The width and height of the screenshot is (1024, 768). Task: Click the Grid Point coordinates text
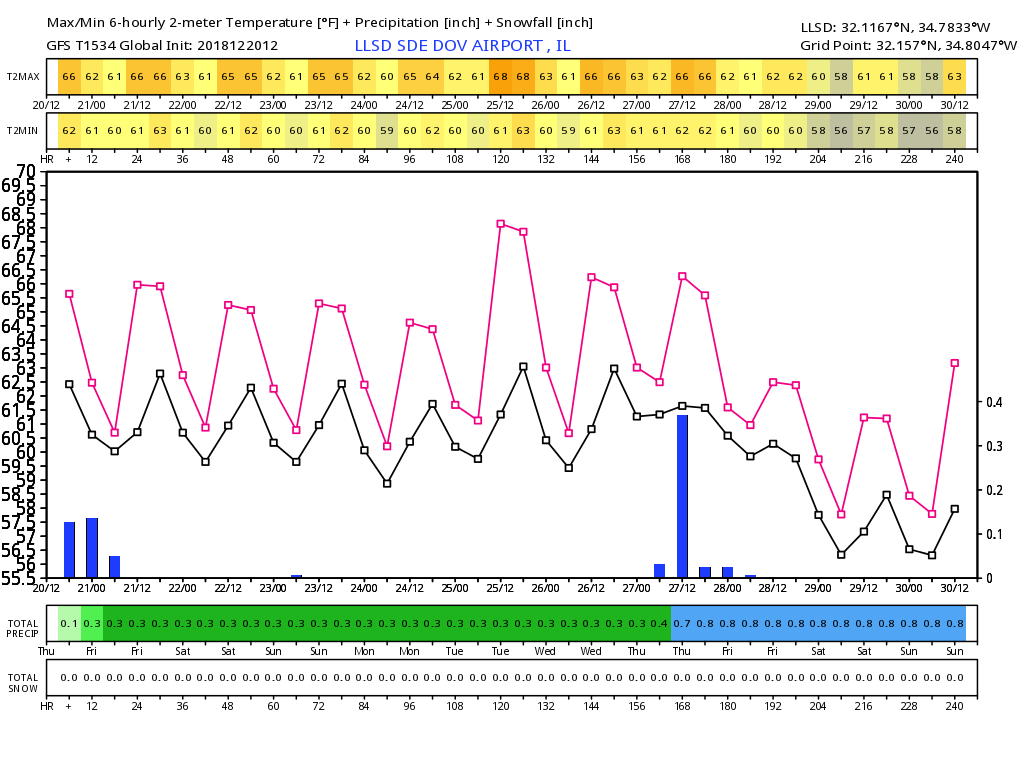(x=908, y=46)
